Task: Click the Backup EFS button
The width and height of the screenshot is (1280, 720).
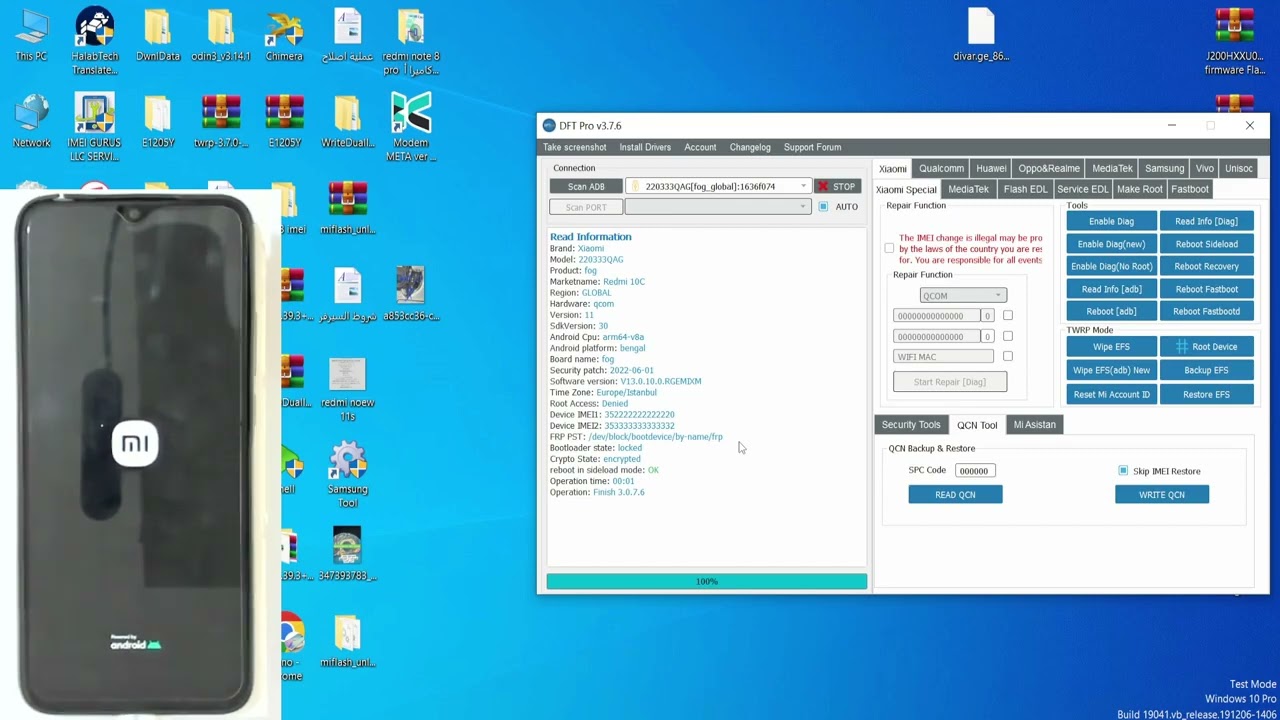Action: click(1207, 370)
